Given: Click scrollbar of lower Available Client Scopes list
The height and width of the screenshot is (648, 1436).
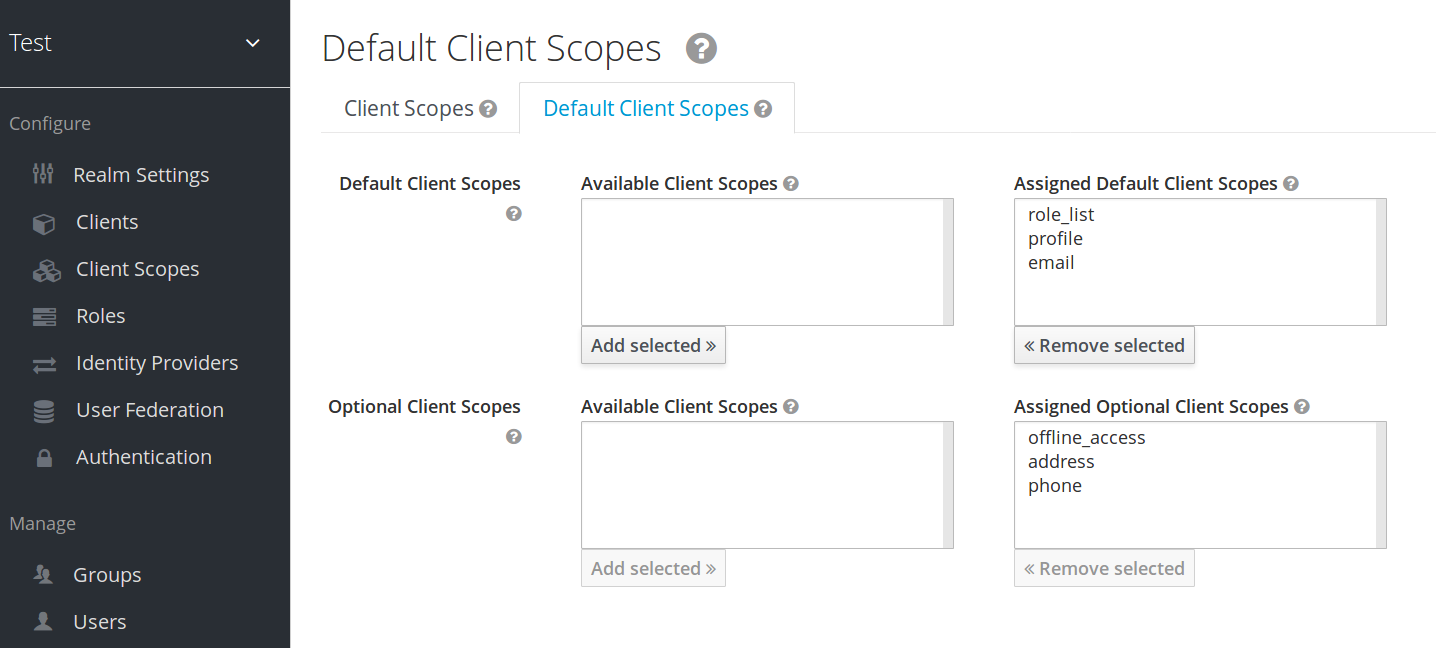Looking at the screenshot, I should click(x=948, y=485).
